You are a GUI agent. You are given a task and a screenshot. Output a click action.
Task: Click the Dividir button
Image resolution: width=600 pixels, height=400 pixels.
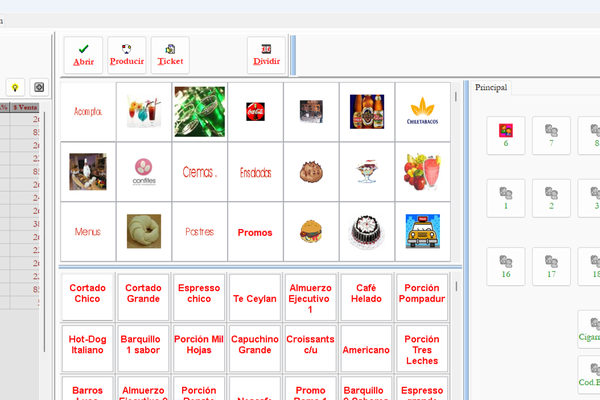[266, 55]
